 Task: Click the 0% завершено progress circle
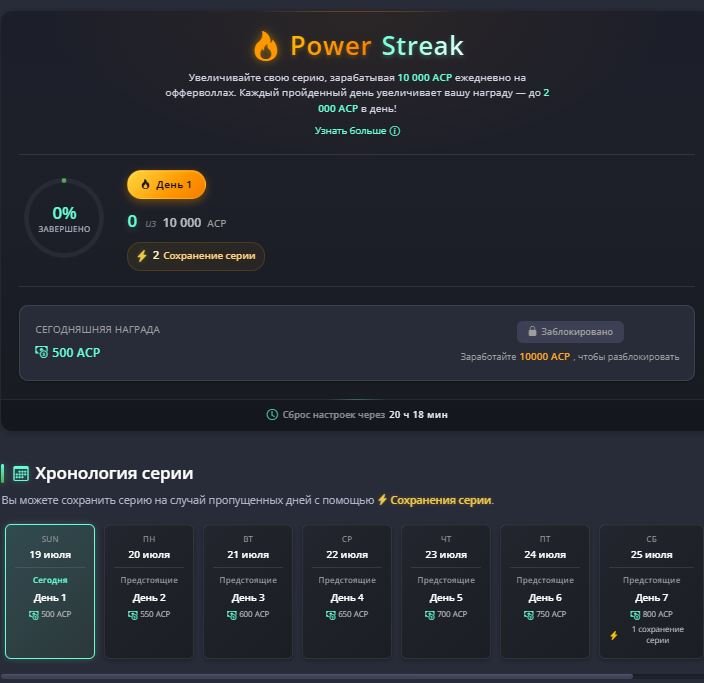click(64, 218)
